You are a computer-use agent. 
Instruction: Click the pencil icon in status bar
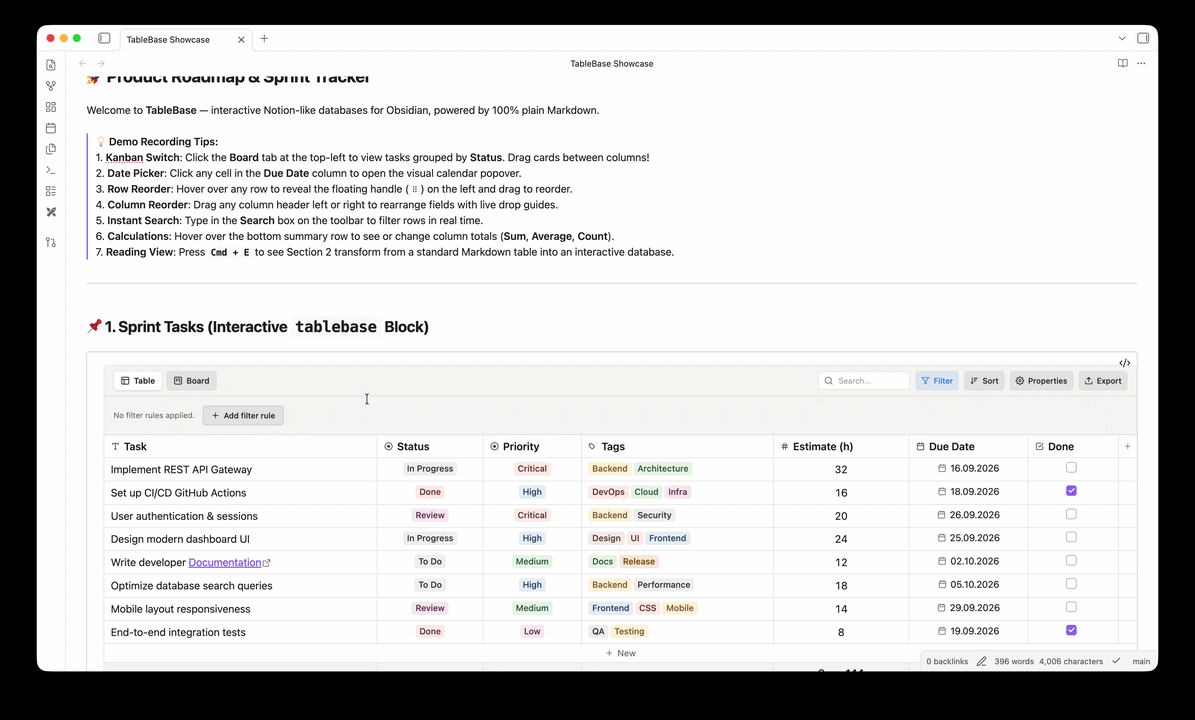point(982,661)
